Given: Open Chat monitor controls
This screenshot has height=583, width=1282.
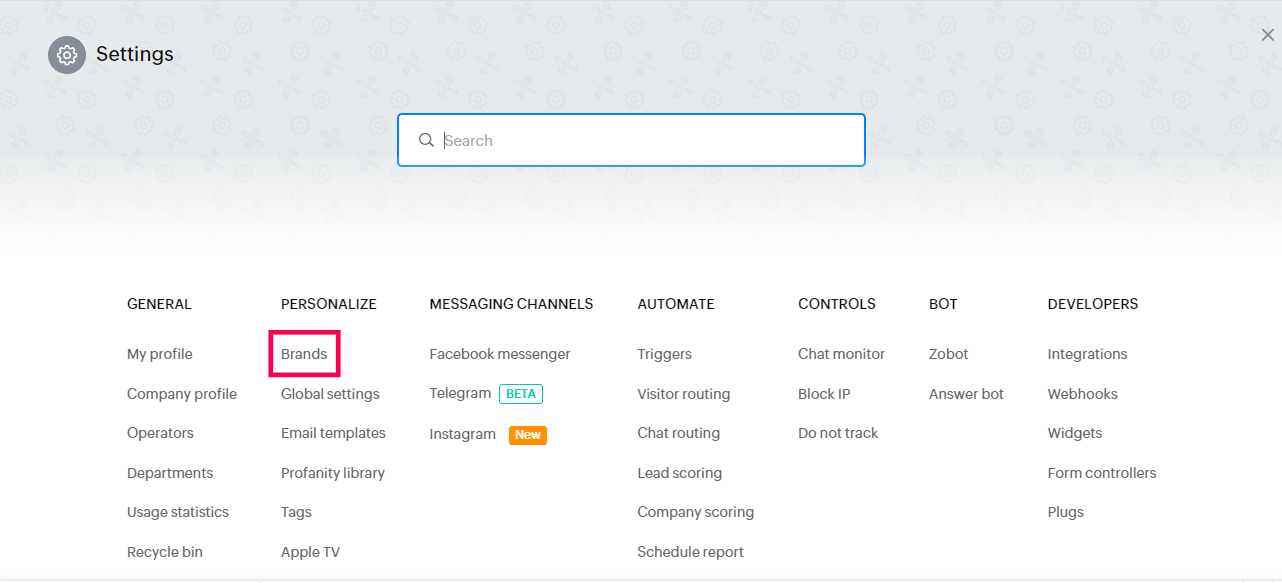Looking at the screenshot, I should coord(841,354).
